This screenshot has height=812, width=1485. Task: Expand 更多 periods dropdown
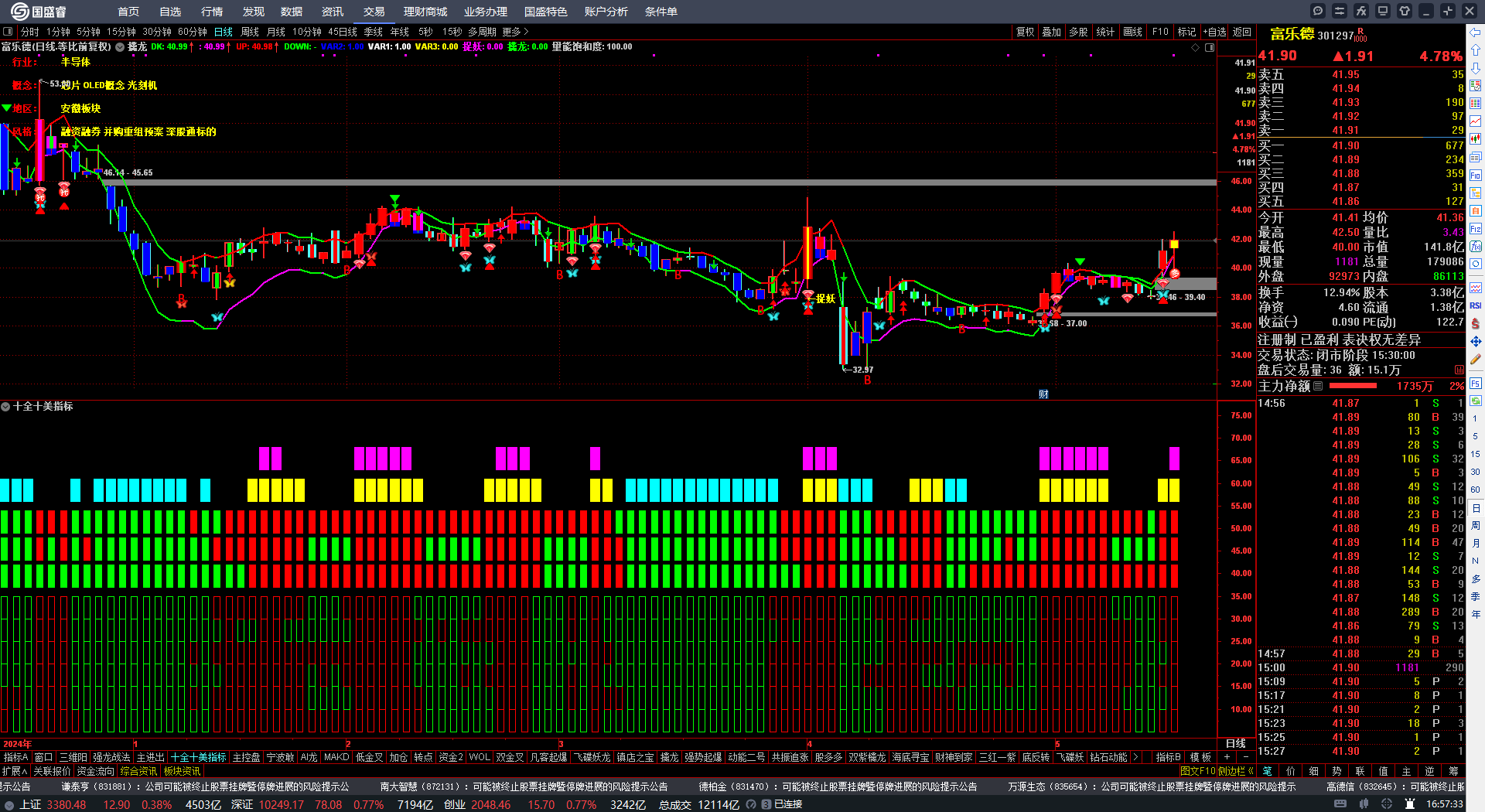515,32
